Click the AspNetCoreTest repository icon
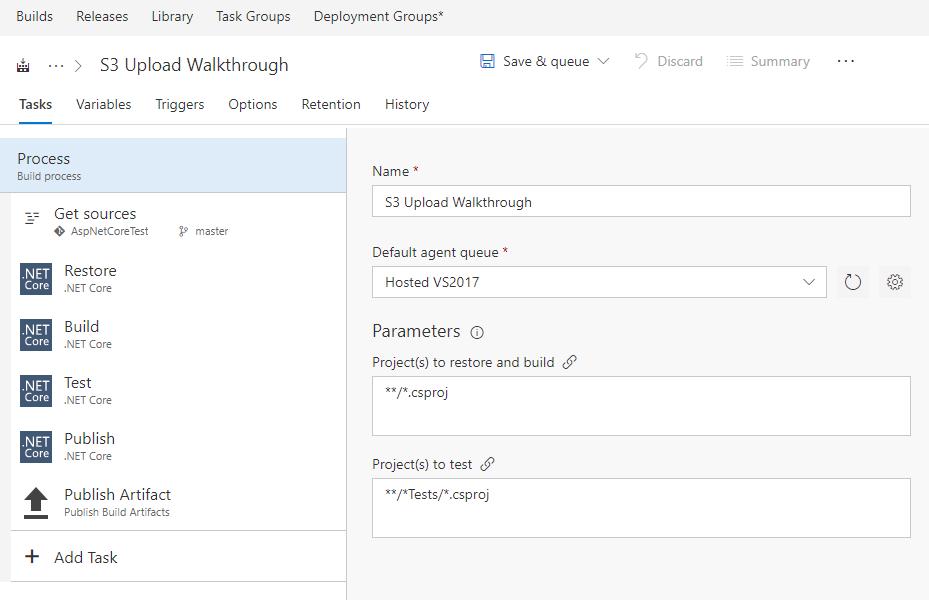929x600 pixels. 59,231
